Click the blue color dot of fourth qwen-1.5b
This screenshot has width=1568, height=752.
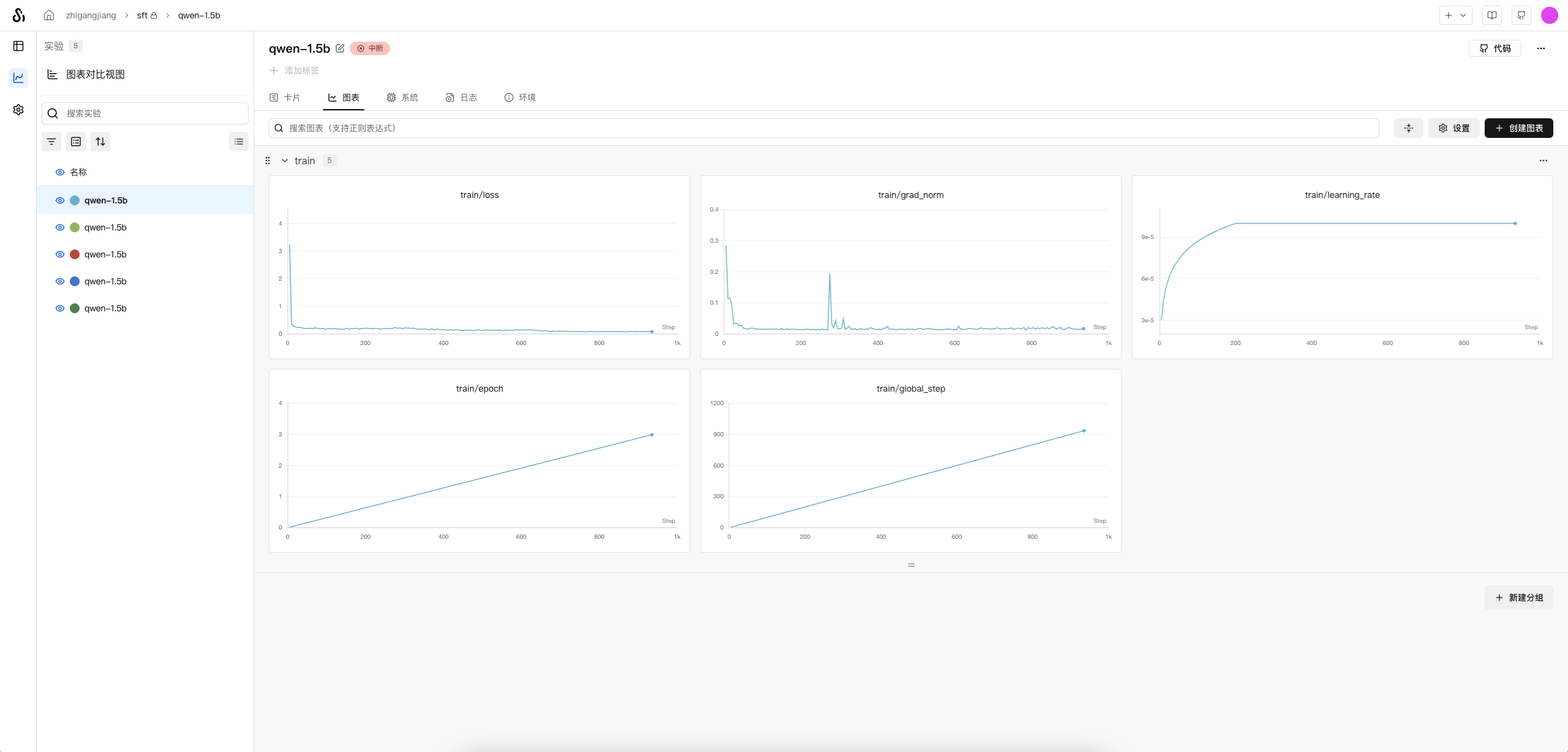click(x=75, y=281)
